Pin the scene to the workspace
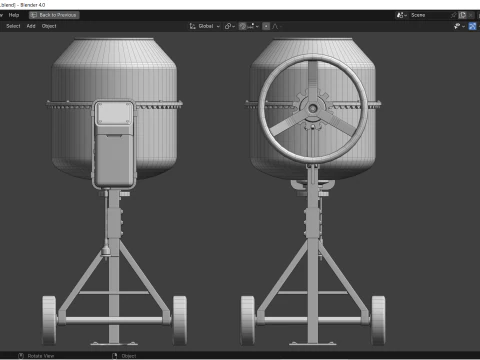 453,15
